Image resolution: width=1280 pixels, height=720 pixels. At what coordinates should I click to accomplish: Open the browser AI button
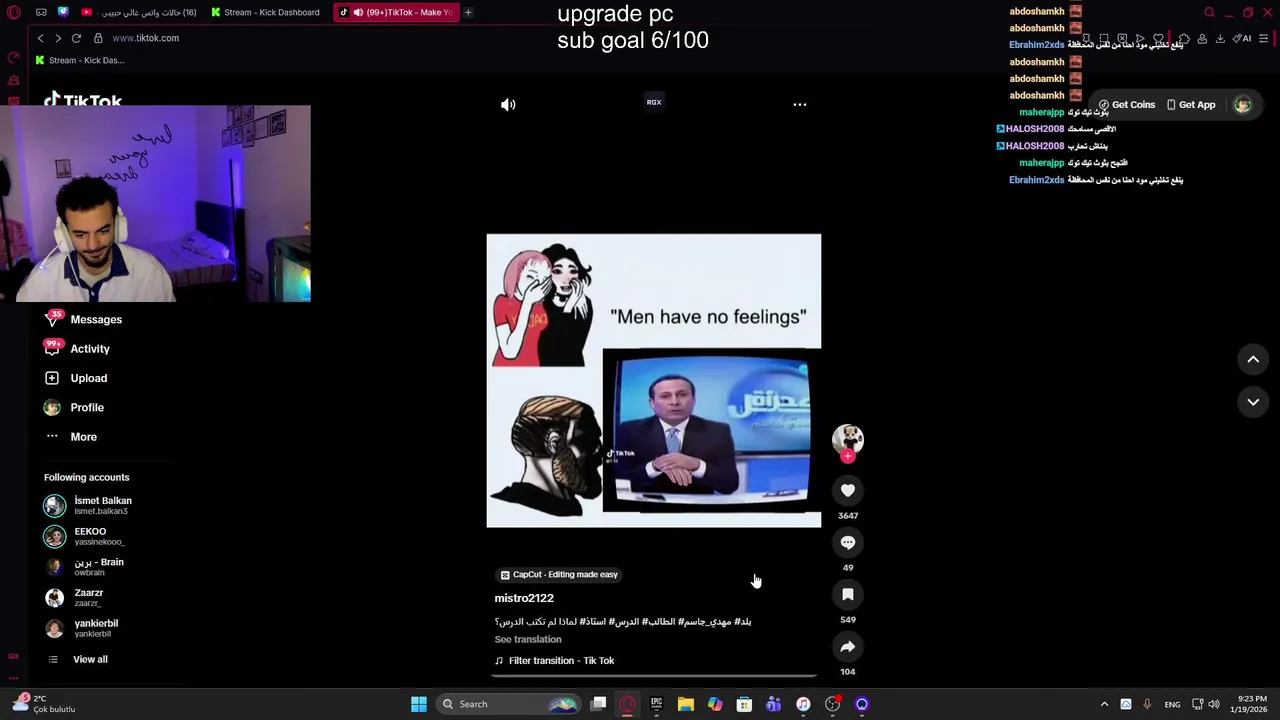pos(1242,38)
